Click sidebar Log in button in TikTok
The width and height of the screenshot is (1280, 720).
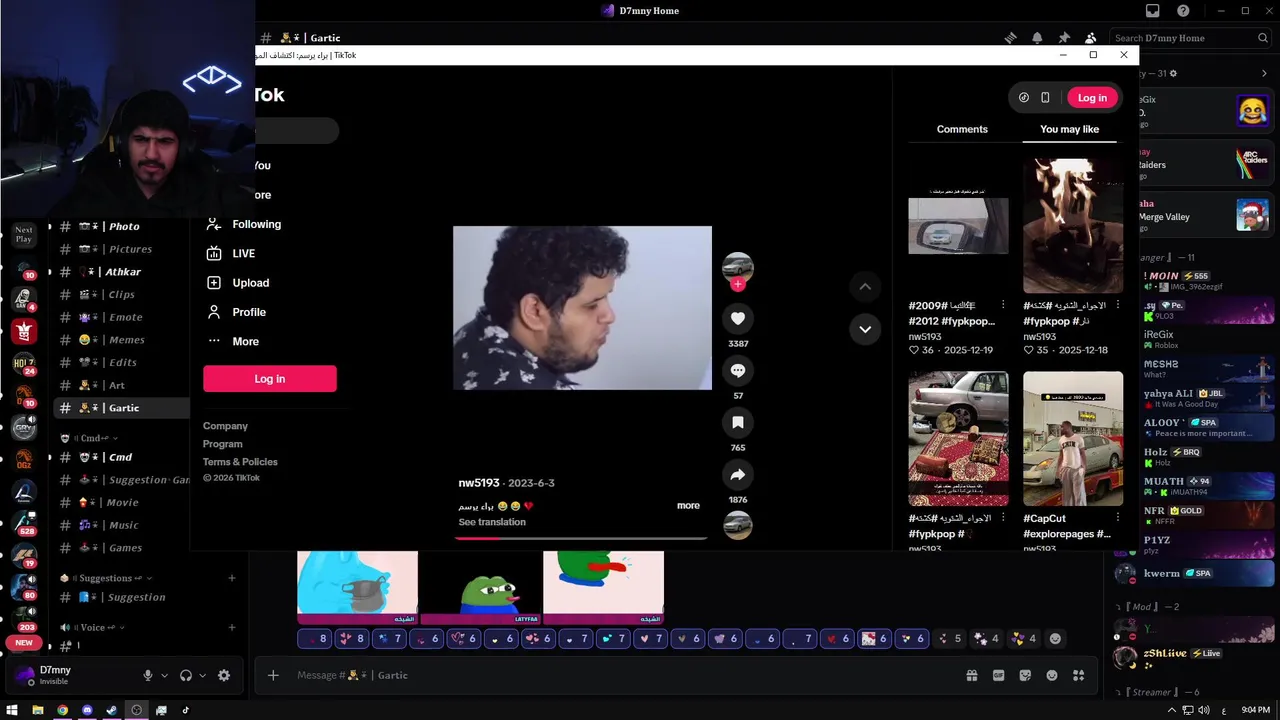270,379
